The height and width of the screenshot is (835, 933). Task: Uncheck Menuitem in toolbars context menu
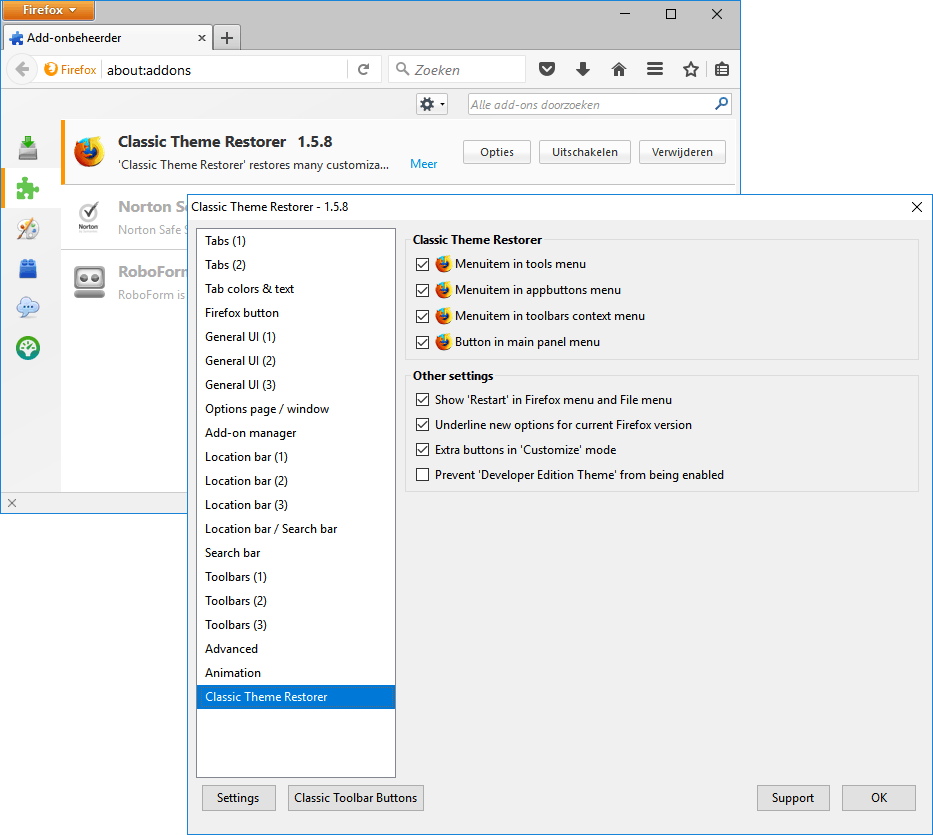(x=422, y=316)
